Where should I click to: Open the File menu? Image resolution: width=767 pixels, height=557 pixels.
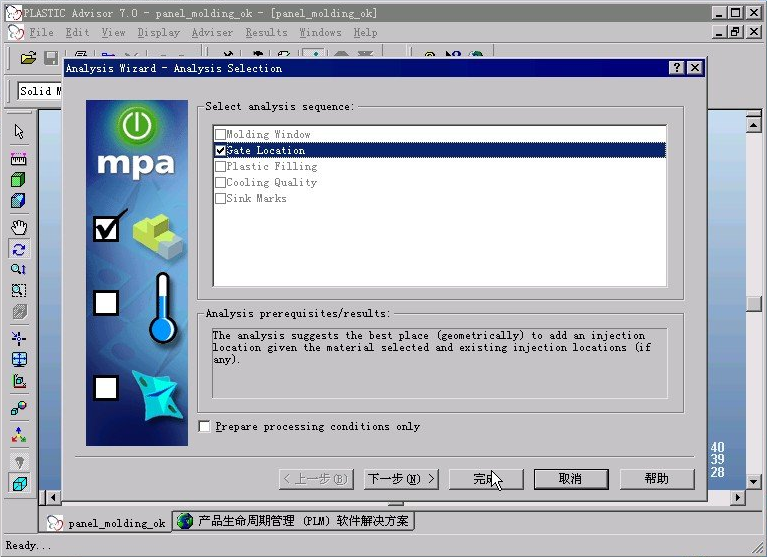click(42, 33)
